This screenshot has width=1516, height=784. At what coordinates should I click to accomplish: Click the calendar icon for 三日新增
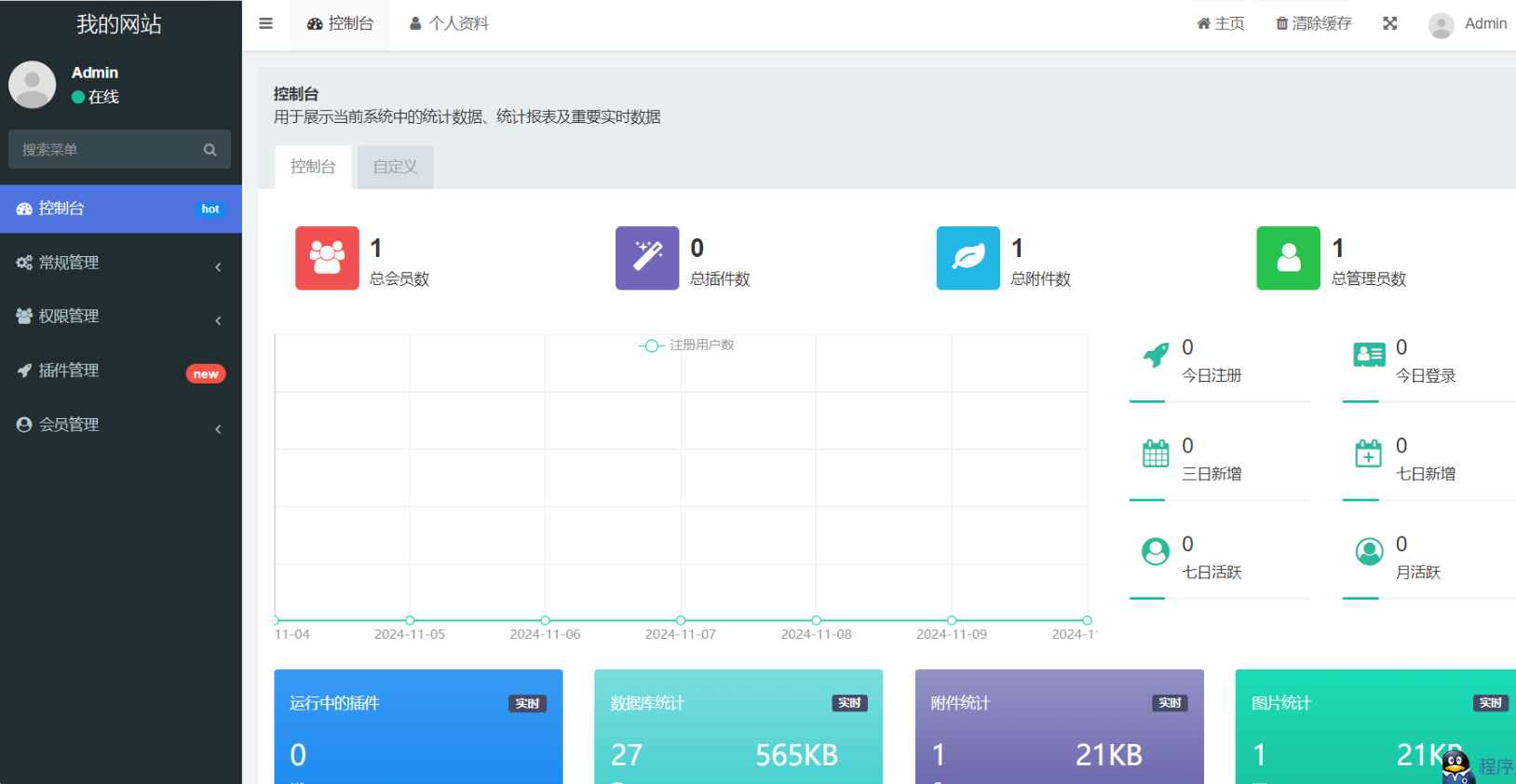pos(1156,453)
